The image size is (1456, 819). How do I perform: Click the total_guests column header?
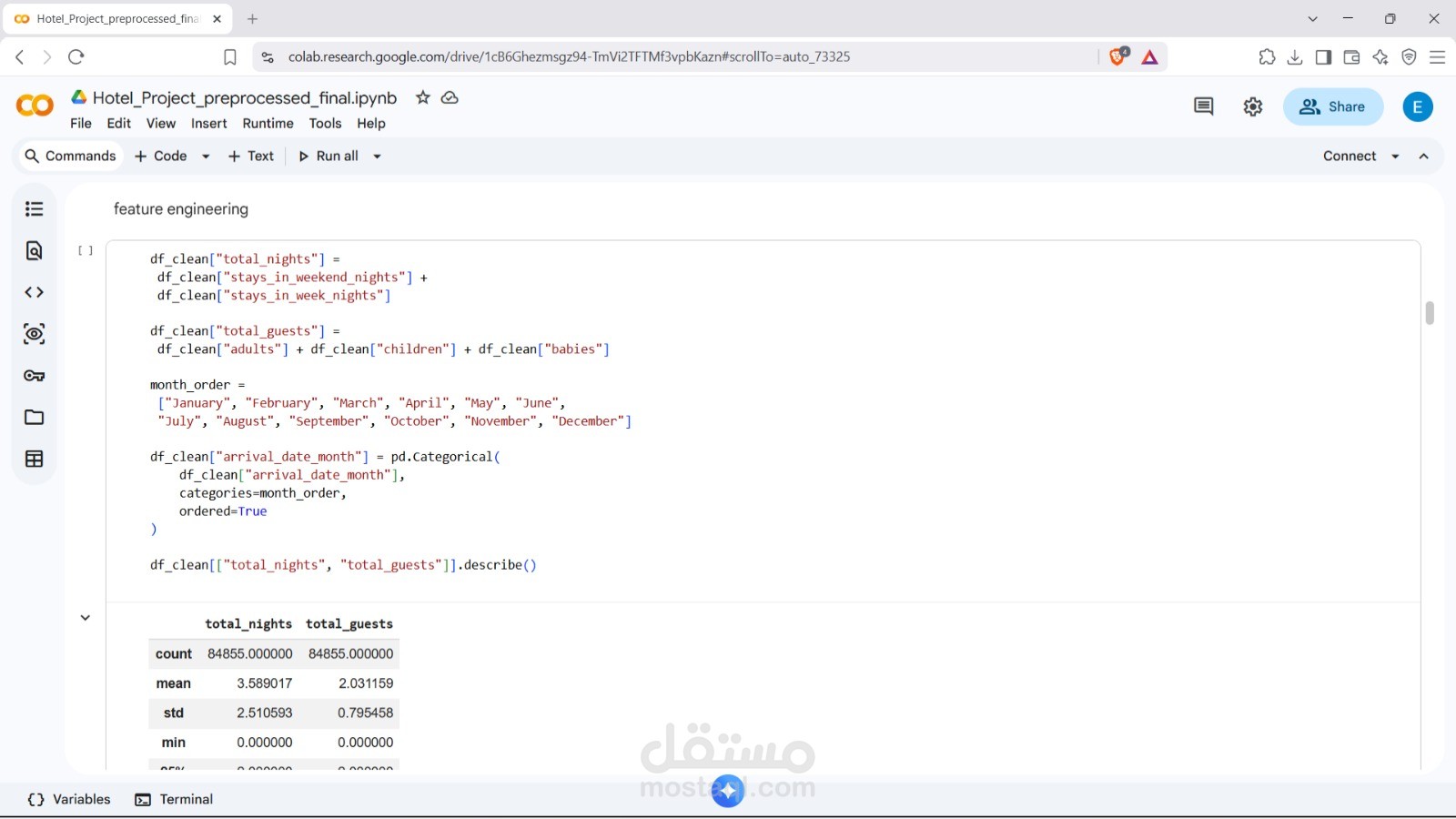pyautogui.click(x=349, y=624)
